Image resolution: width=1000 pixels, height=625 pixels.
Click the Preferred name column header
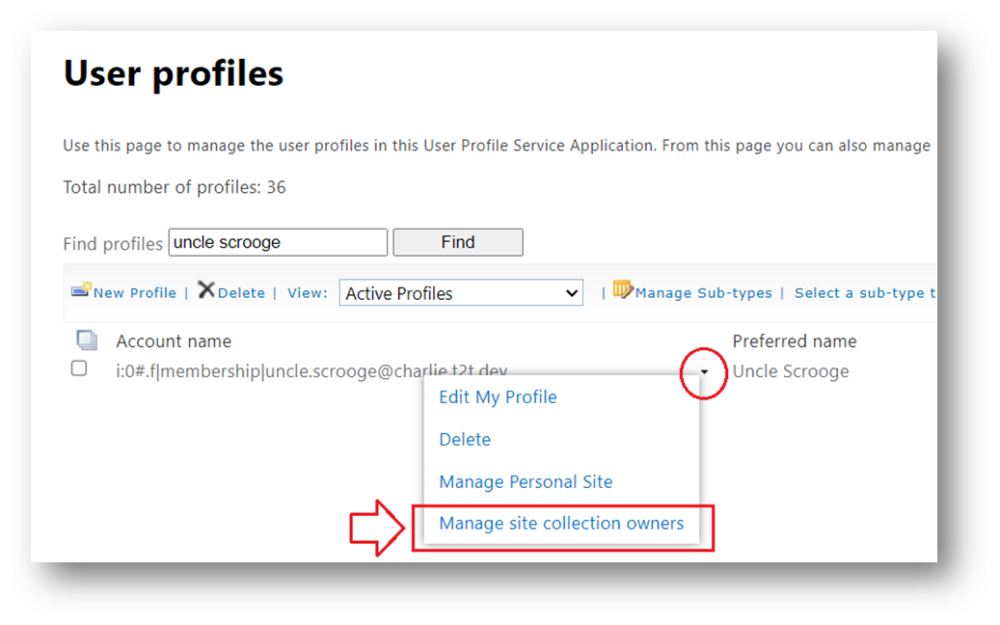[x=794, y=341]
